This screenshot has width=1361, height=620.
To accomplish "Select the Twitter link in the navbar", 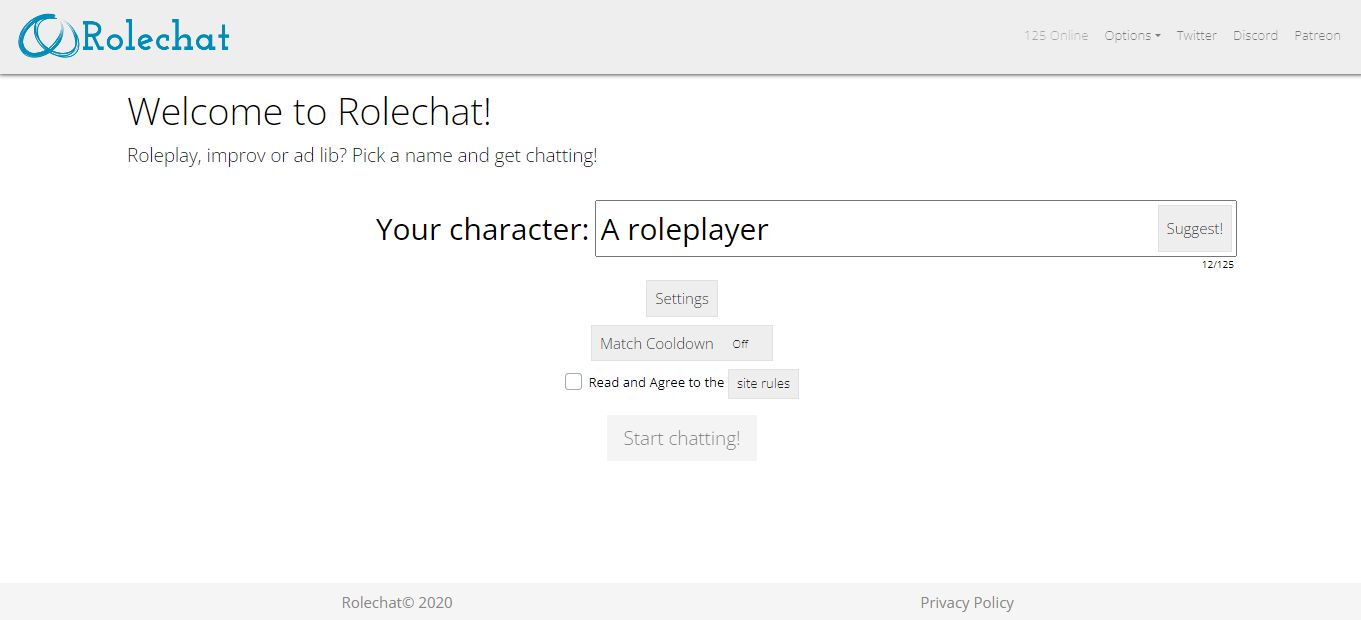I will pos(1196,35).
